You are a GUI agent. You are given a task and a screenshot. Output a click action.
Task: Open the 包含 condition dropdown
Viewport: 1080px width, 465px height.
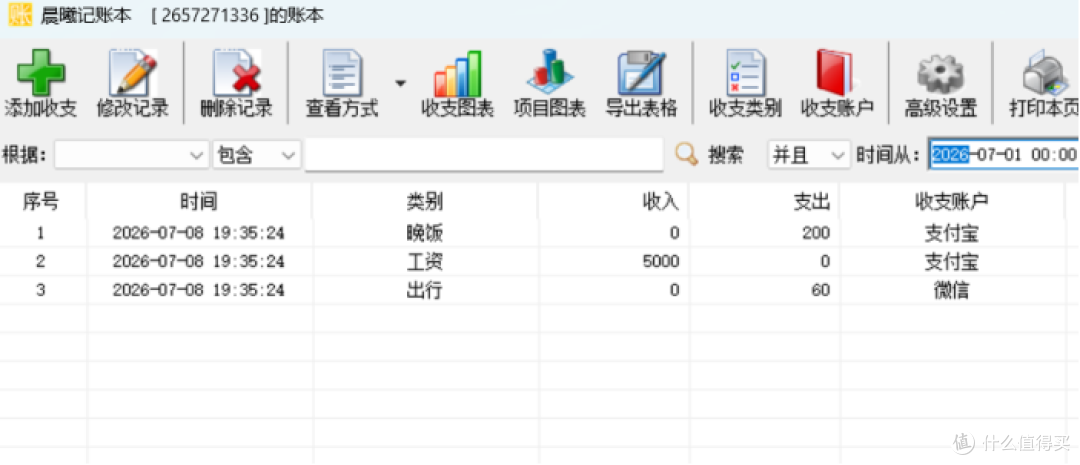(x=256, y=155)
